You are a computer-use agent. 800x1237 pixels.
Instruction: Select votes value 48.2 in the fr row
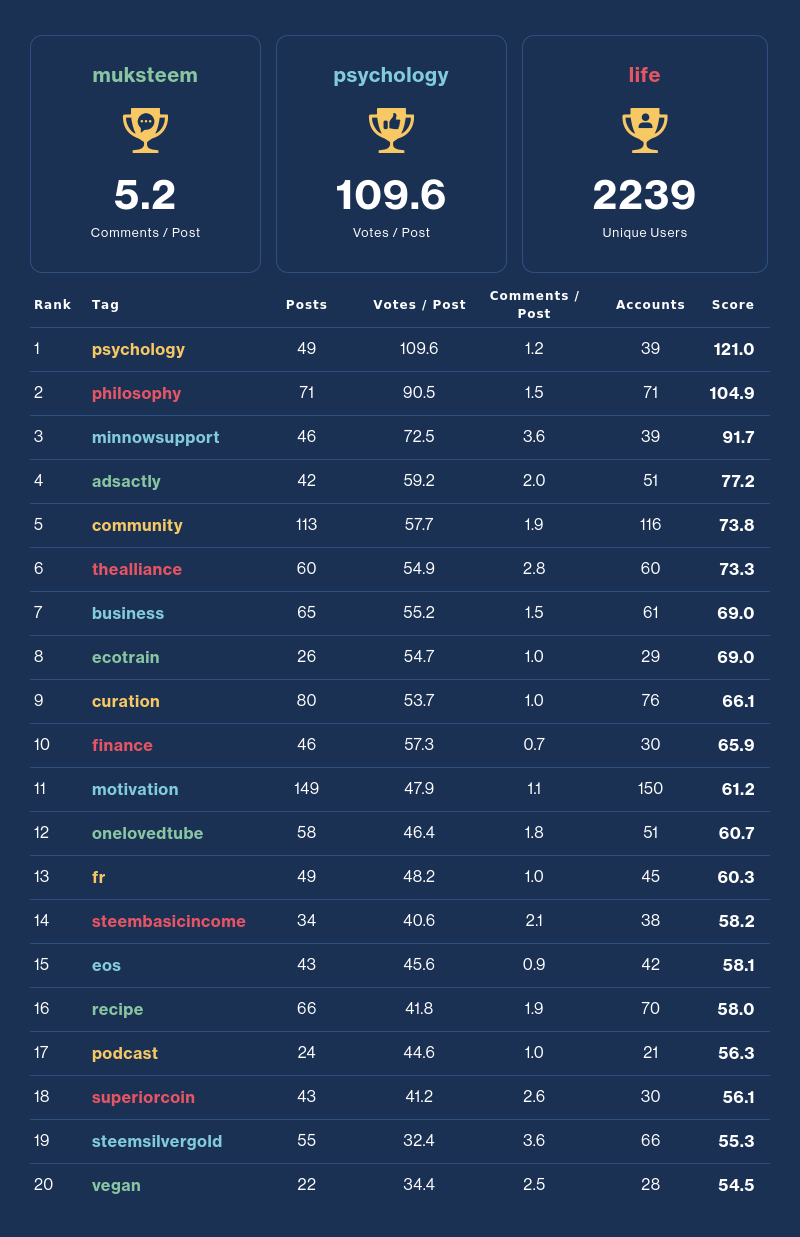click(419, 877)
